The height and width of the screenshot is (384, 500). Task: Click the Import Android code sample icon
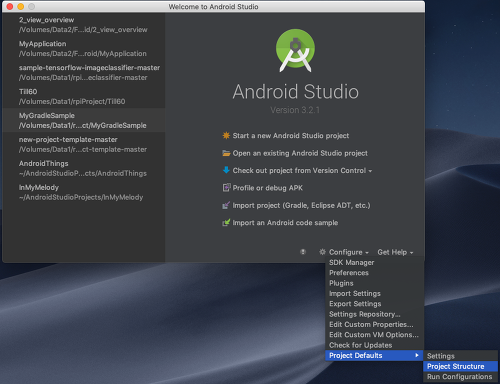pos(226,222)
